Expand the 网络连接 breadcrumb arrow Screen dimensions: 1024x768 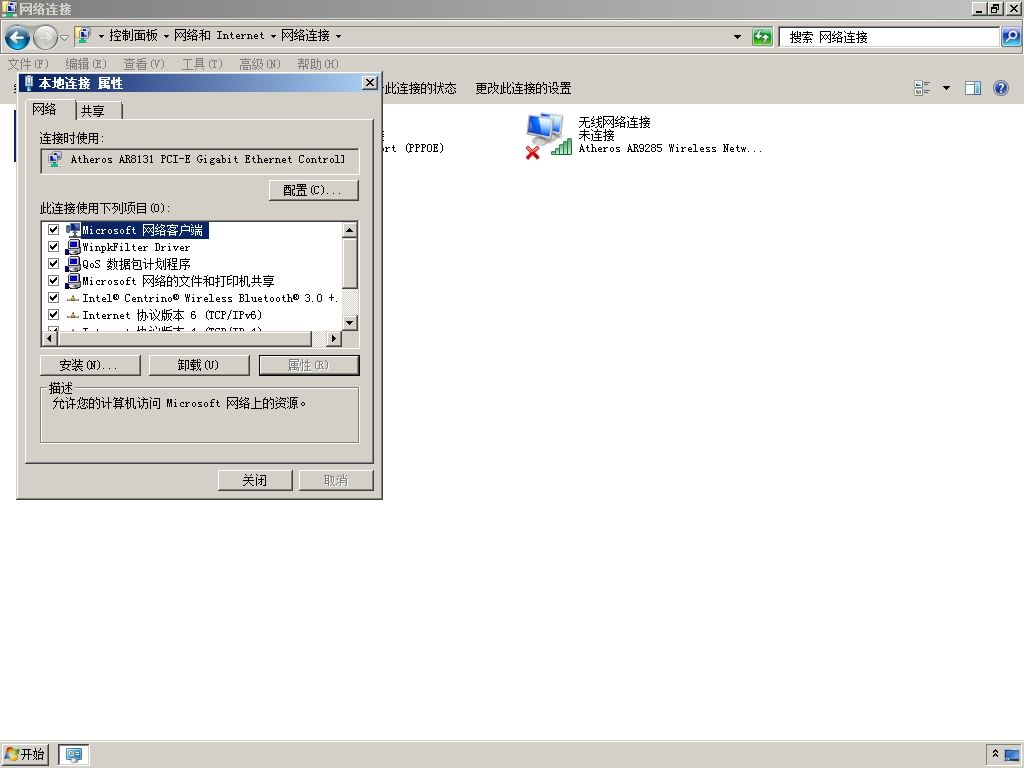tap(338, 37)
